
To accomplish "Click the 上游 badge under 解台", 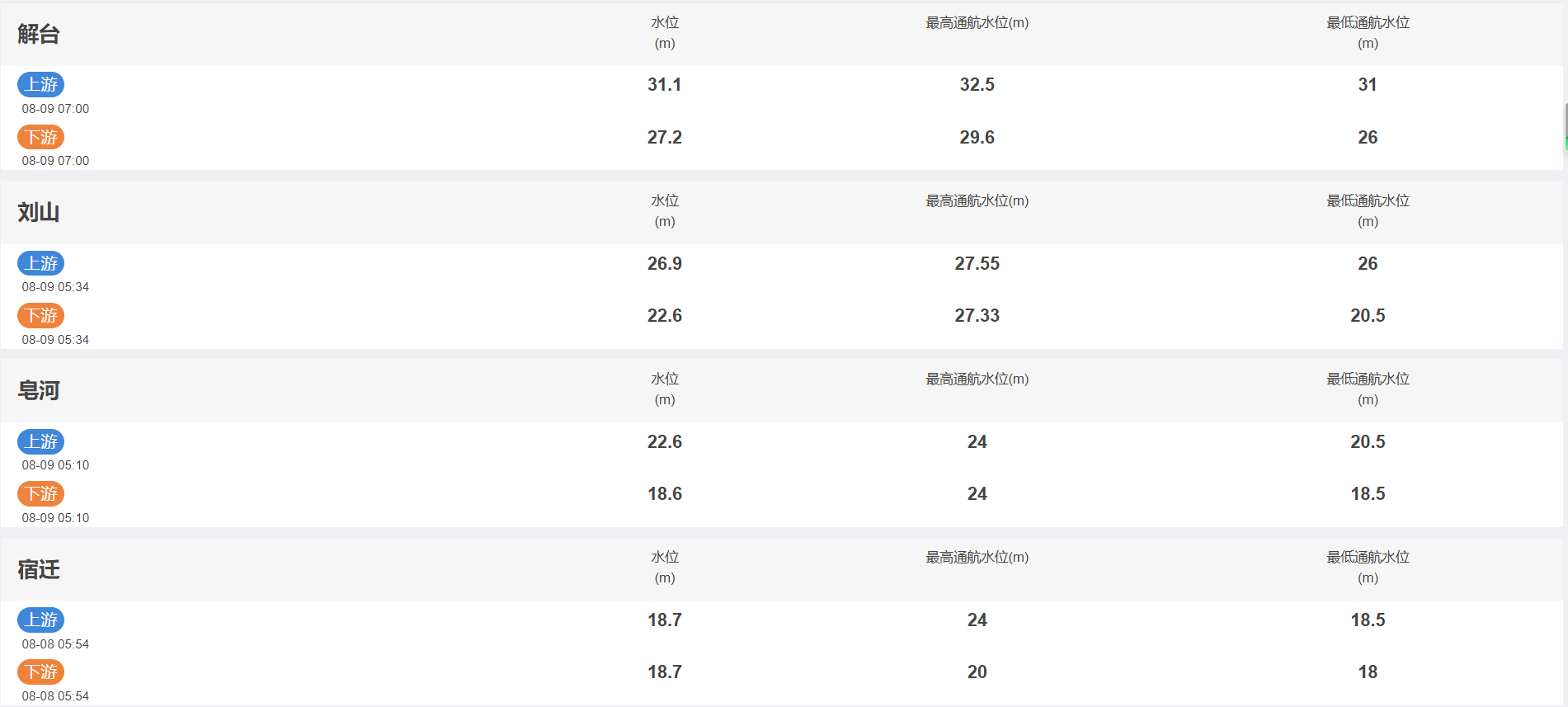I will click(x=40, y=84).
